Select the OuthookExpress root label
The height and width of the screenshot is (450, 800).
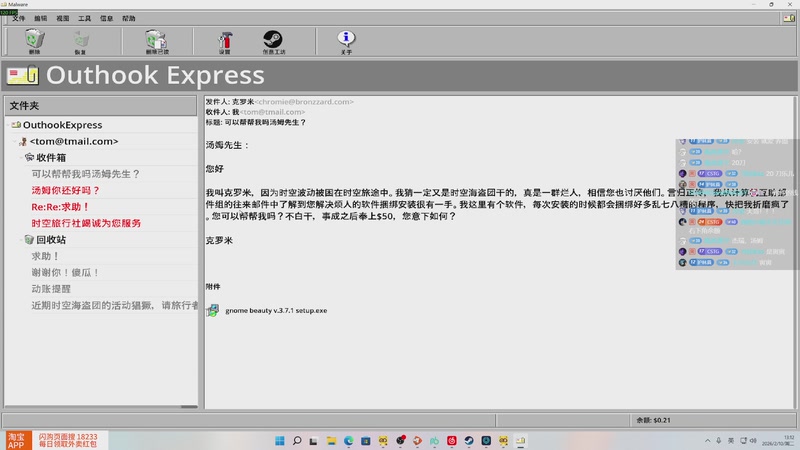click(x=62, y=125)
